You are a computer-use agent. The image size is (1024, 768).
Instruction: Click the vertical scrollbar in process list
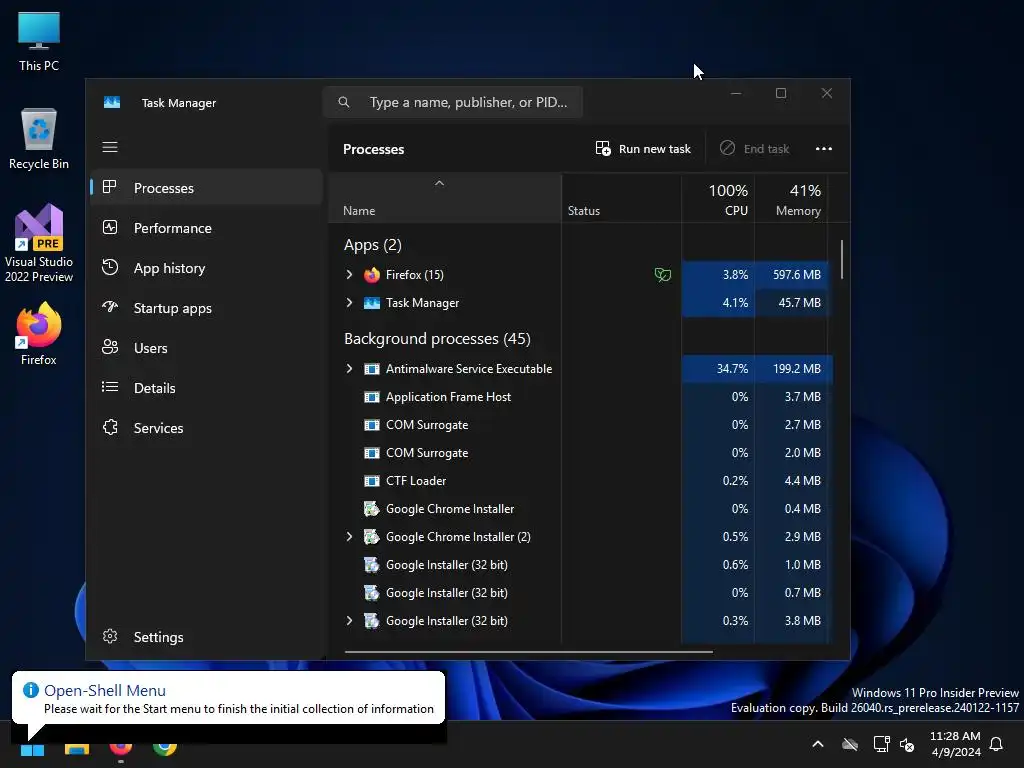pyautogui.click(x=842, y=259)
